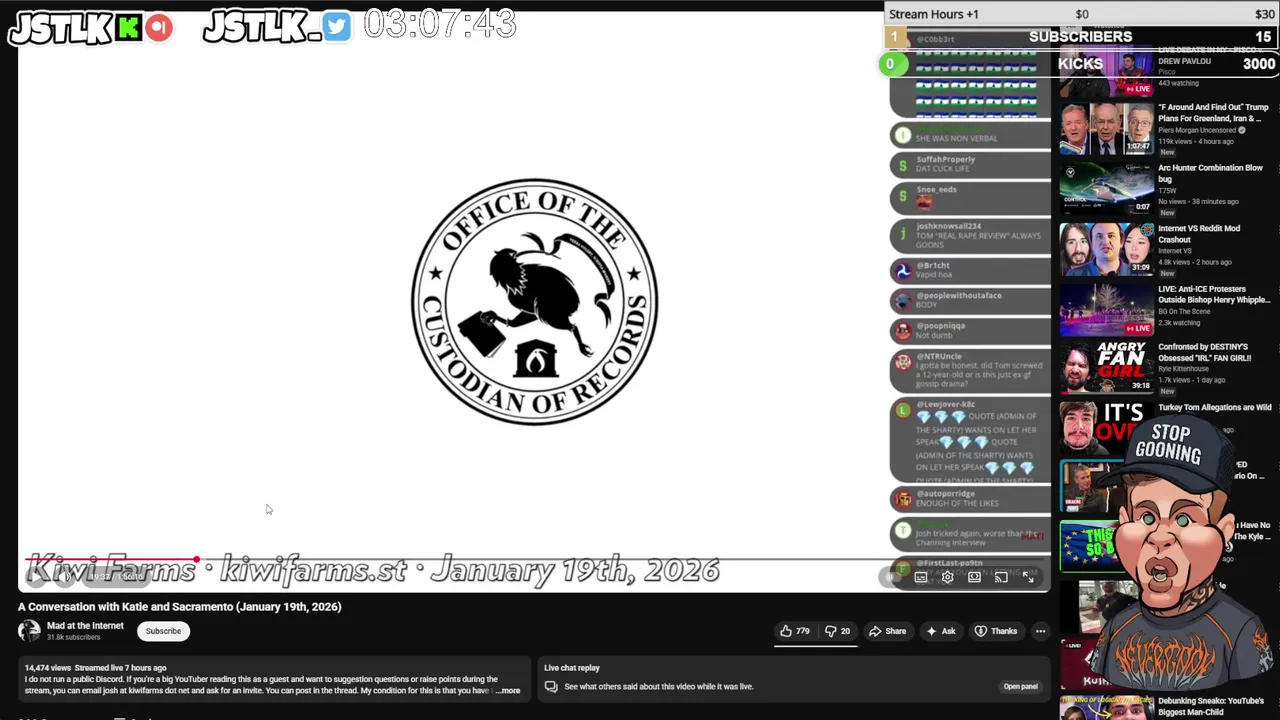1280x720 pixels.
Task: Open Internet VS Reddit Mod Crashout thumbnail
Action: tap(1106, 249)
